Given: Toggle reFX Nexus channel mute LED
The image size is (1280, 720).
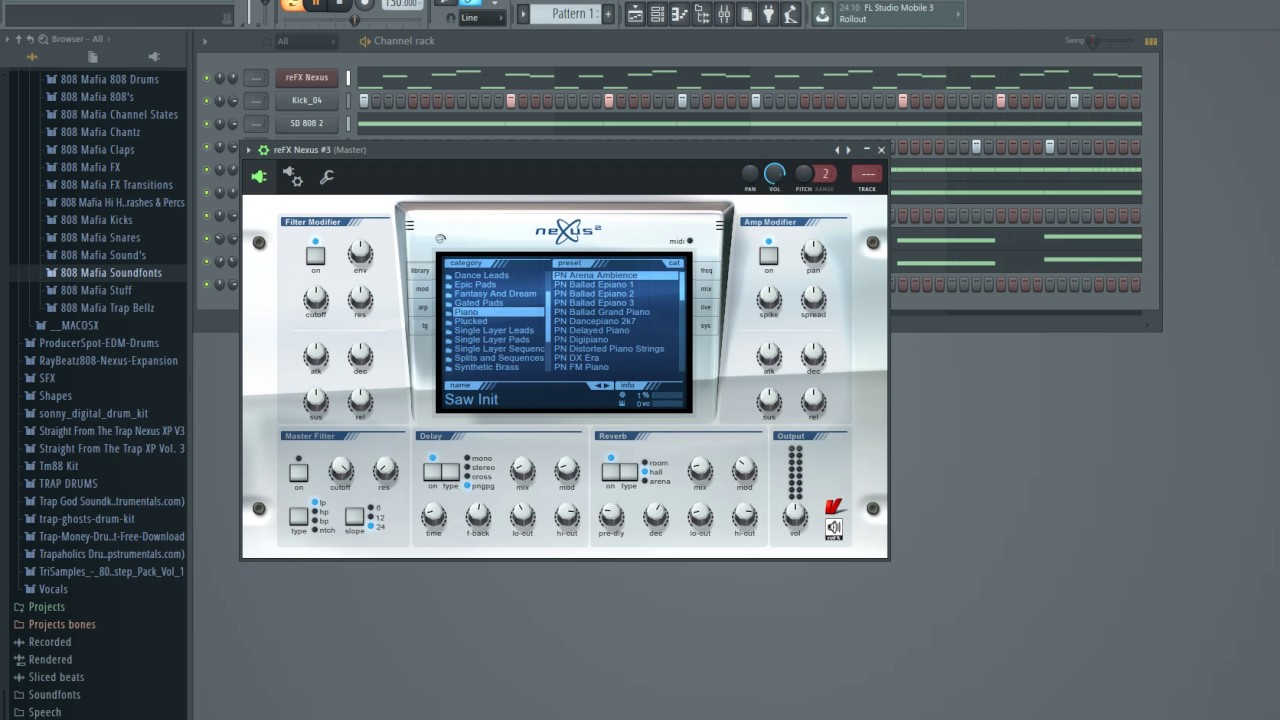Looking at the screenshot, I should click(207, 77).
